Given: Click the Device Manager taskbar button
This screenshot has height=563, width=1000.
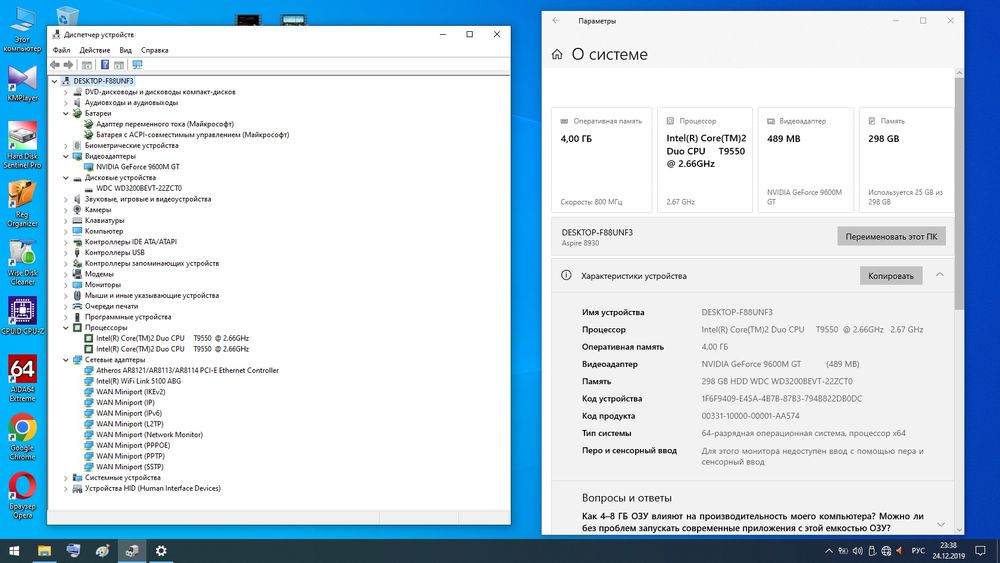Looking at the screenshot, I should coord(132,551).
